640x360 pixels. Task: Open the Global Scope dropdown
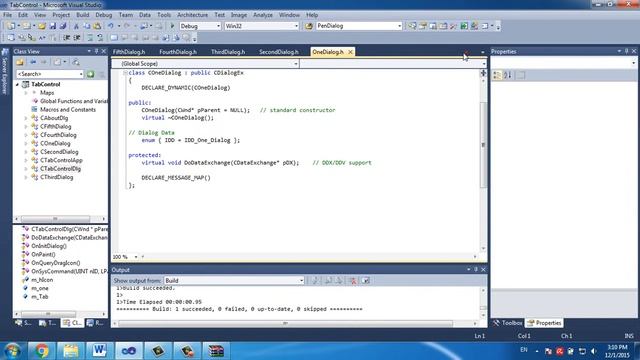[x=296, y=64]
